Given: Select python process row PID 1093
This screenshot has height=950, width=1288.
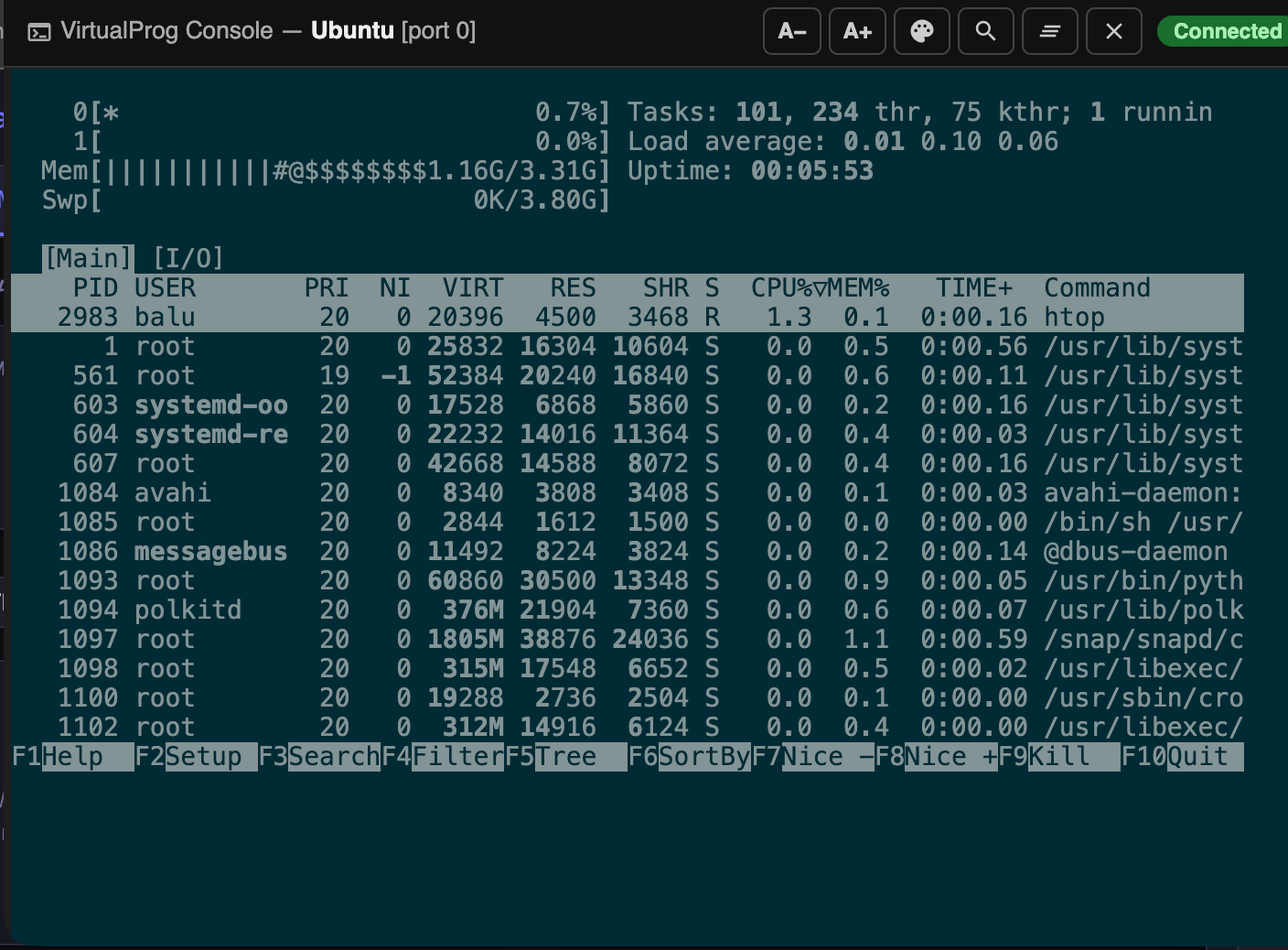Looking at the screenshot, I should tap(628, 580).
